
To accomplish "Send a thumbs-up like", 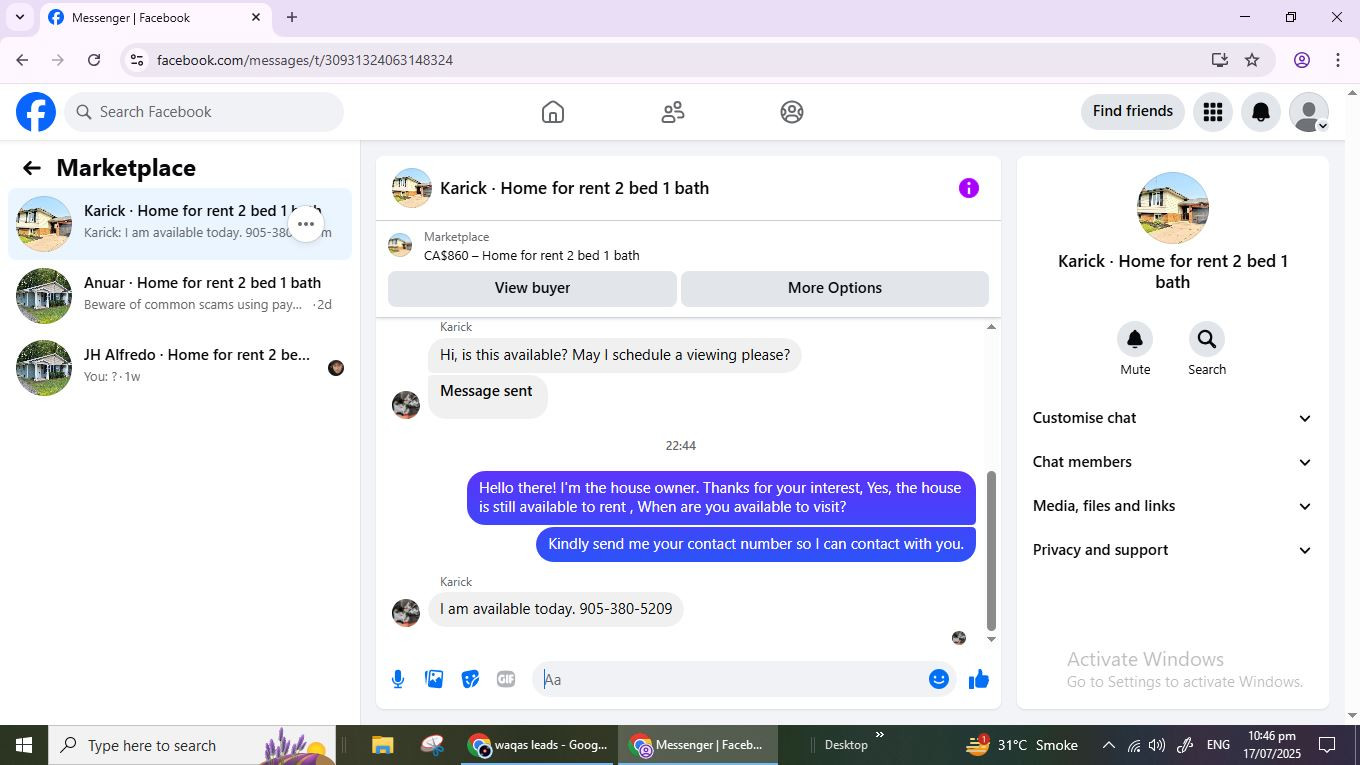I will 979,680.
